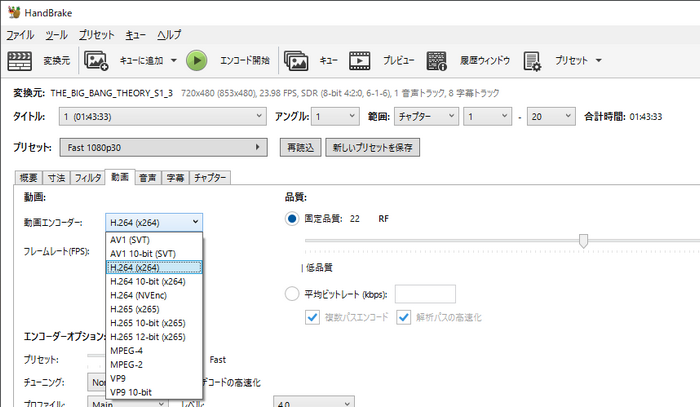The image size is (700, 407).
Task: Expand the toolbar プリセット dropdown arrow
Action: click(x=599, y=60)
